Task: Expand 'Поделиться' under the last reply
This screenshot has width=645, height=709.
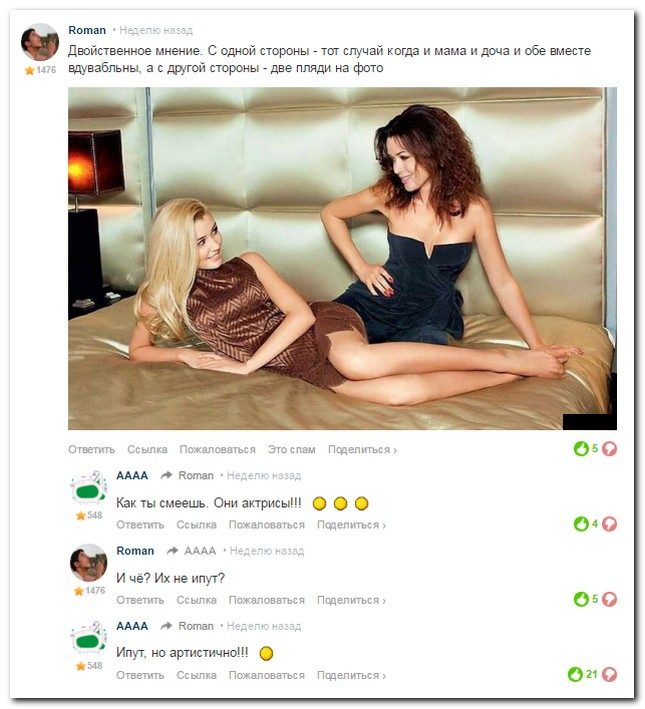Action: [x=351, y=675]
